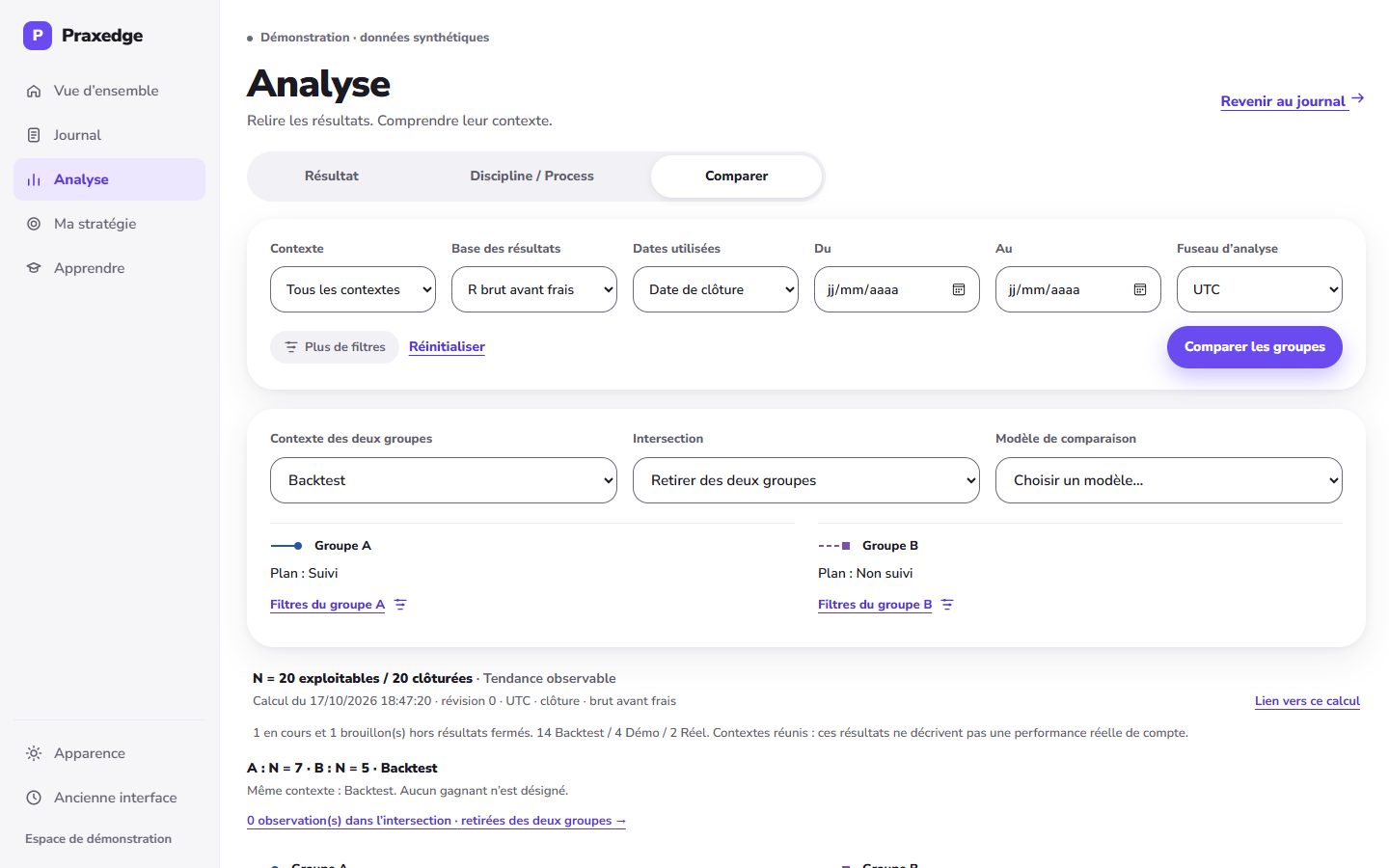The height and width of the screenshot is (868, 1389).
Task: Click filter icon beside Filtres du groupe A
Action: (x=400, y=605)
